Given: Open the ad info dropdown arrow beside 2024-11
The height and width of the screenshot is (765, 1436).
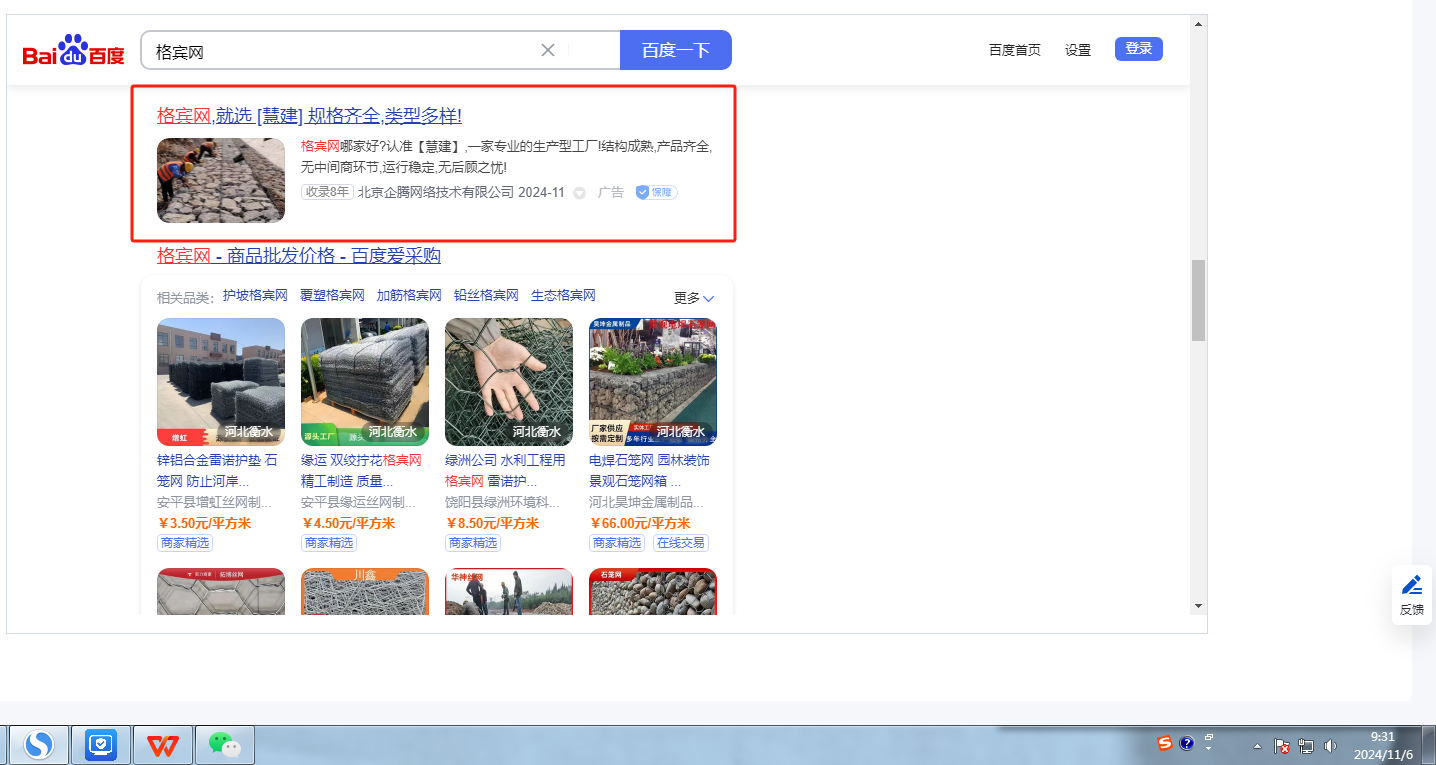Looking at the screenshot, I should coord(579,193).
